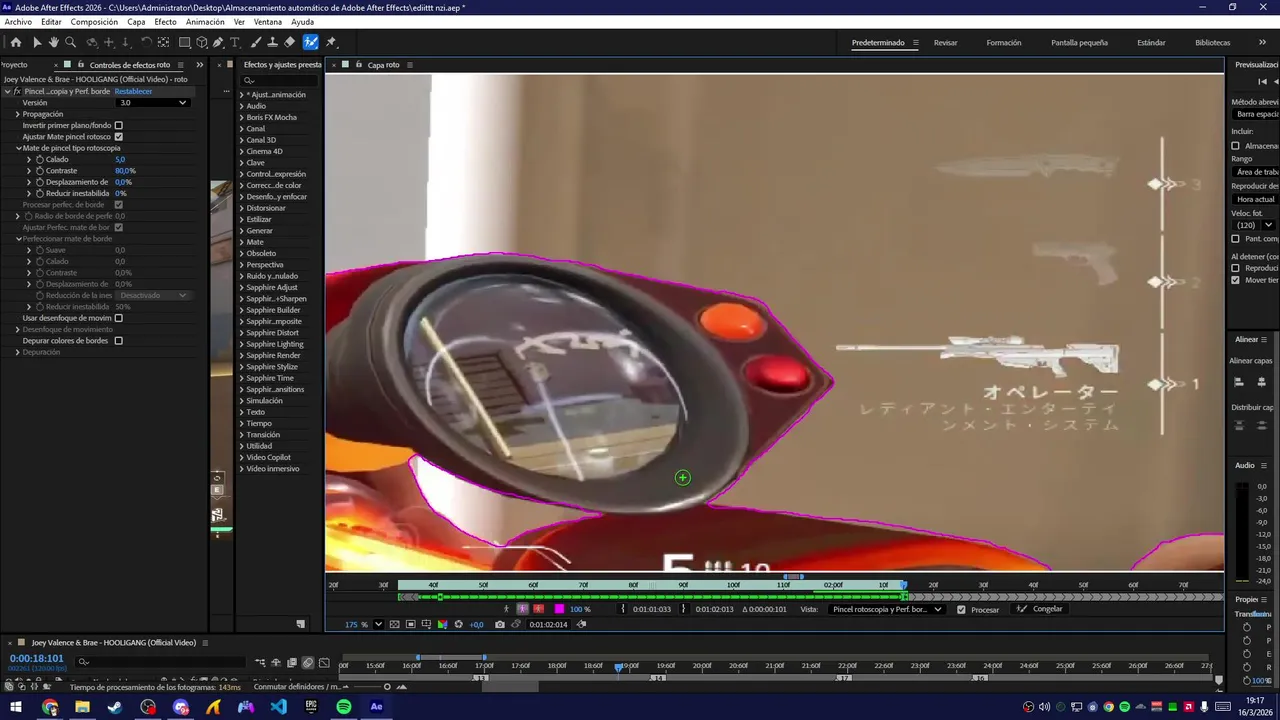Toggle the Pant. completa checkbox in Previsualización

[1235, 239]
